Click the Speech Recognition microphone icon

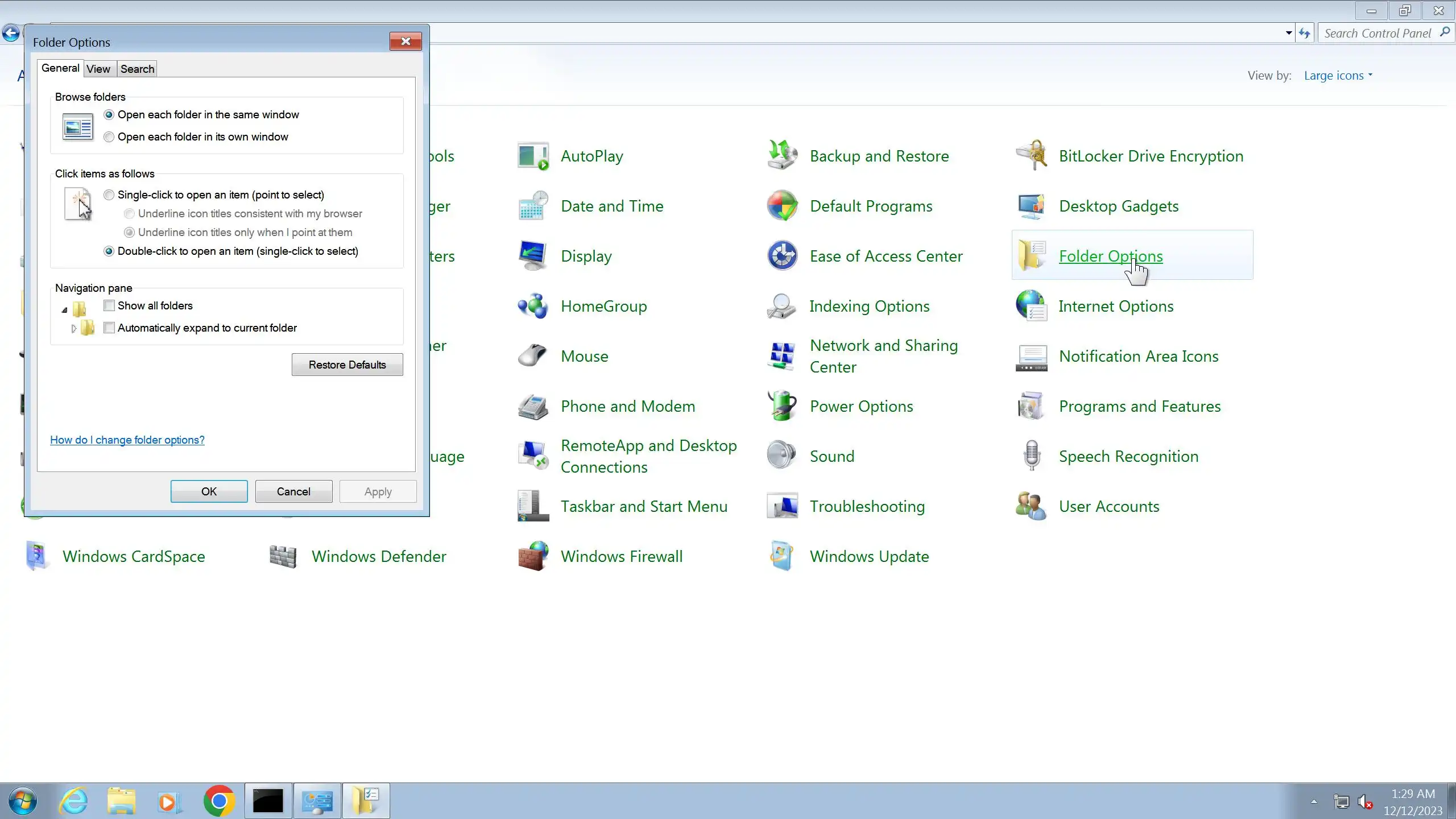(1031, 456)
